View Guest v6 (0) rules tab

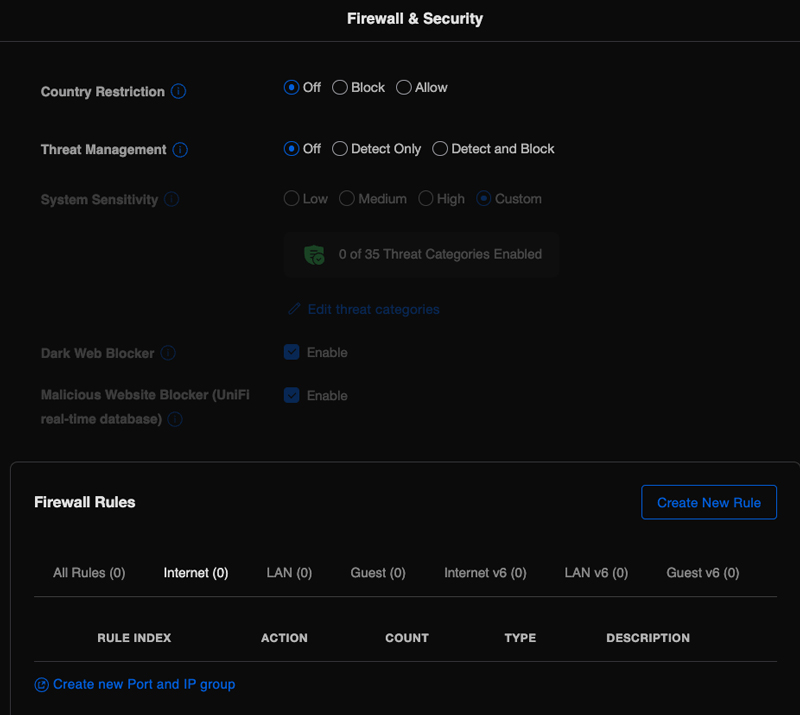[x=703, y=573]
